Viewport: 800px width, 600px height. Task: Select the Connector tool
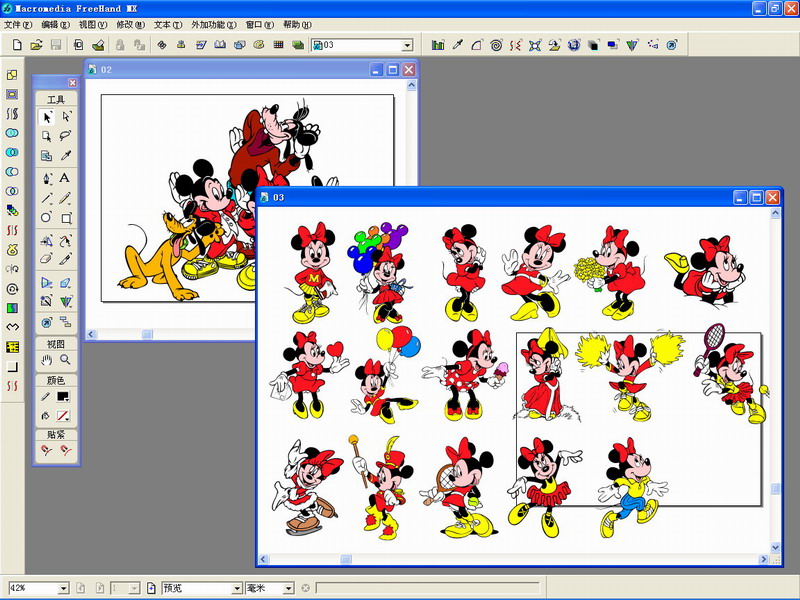point(66,322)
